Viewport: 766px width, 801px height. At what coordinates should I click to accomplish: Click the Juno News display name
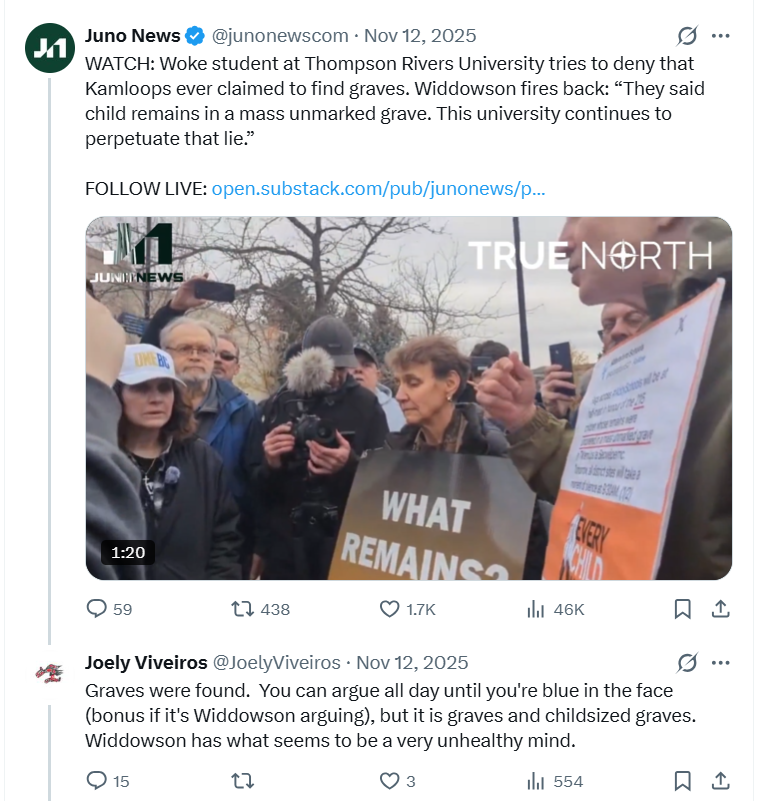(x=133, y=36)
